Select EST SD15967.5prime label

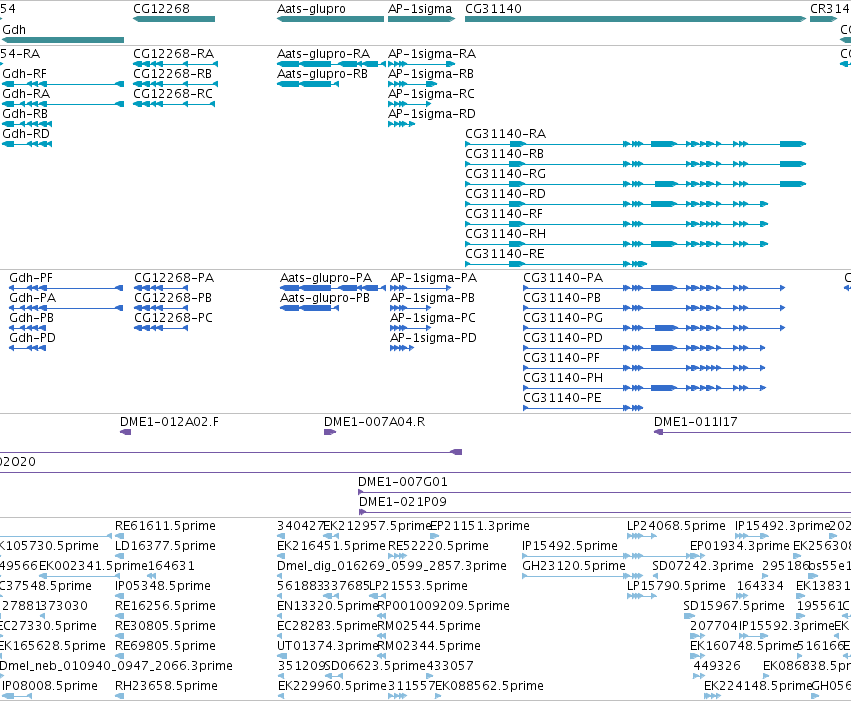[734, 606]
